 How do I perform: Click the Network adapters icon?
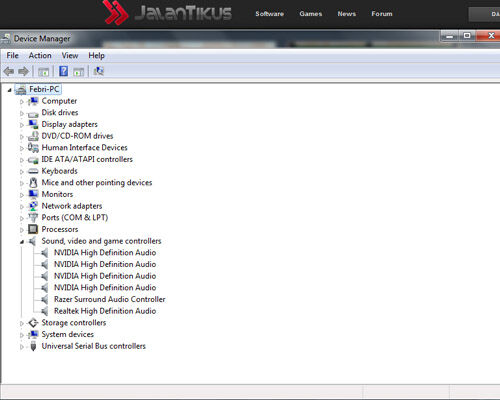[33, 206]
